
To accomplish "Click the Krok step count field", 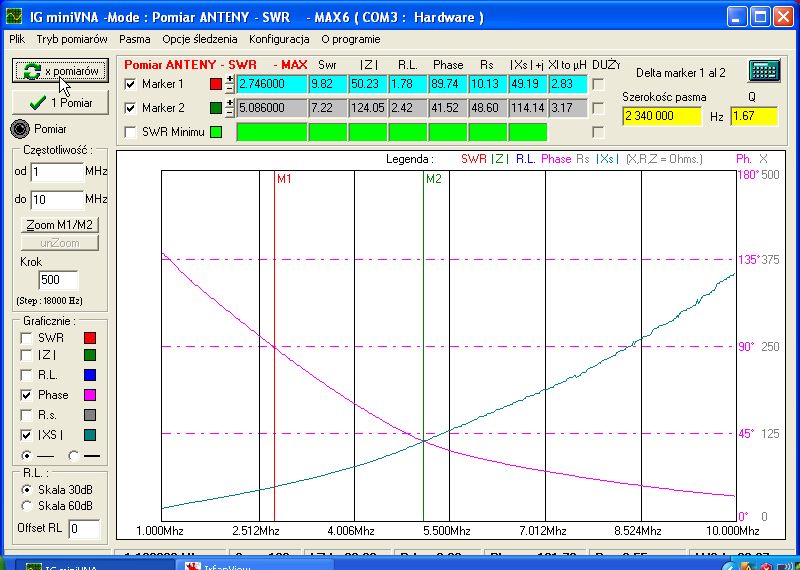I will coord(58,280).
